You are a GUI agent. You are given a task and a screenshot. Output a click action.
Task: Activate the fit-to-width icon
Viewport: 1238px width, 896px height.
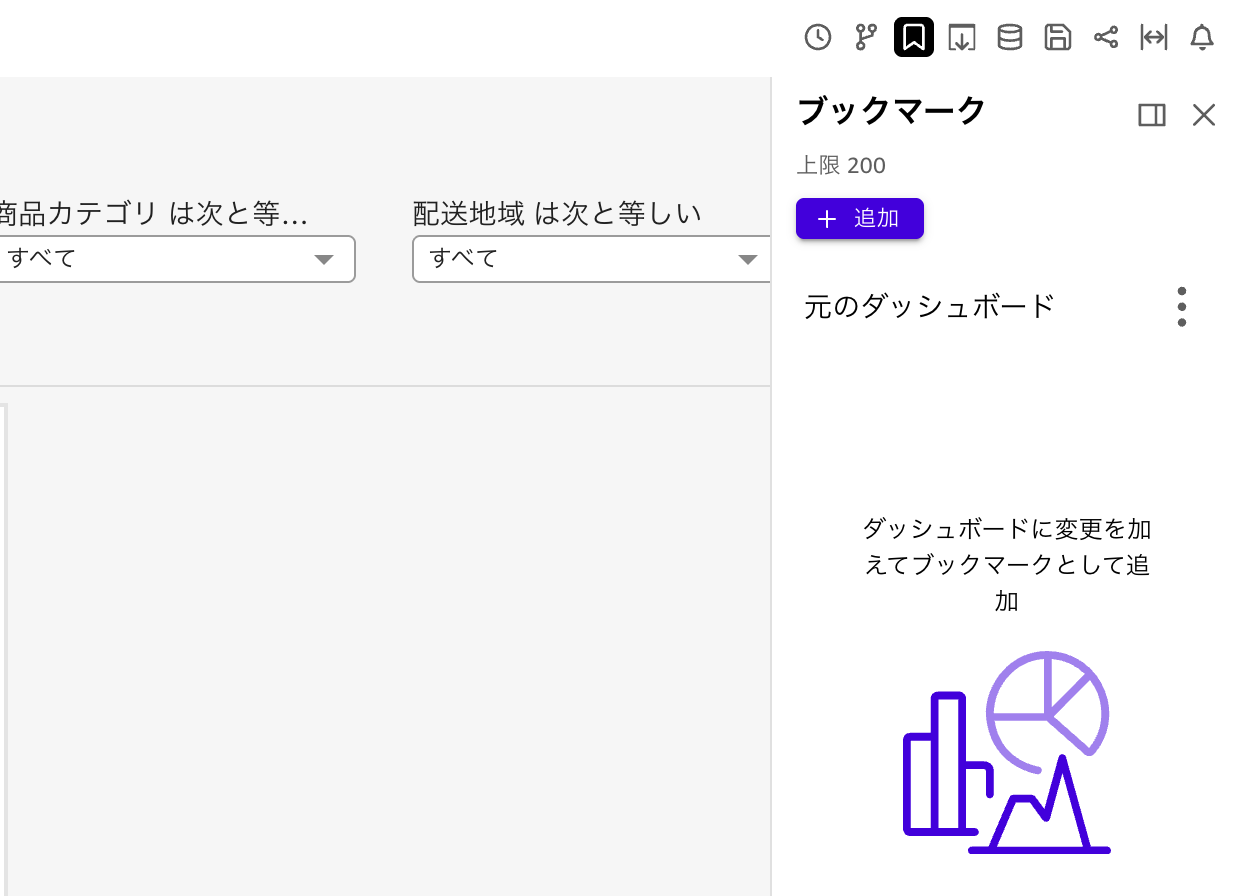(x=1153, y=37)
